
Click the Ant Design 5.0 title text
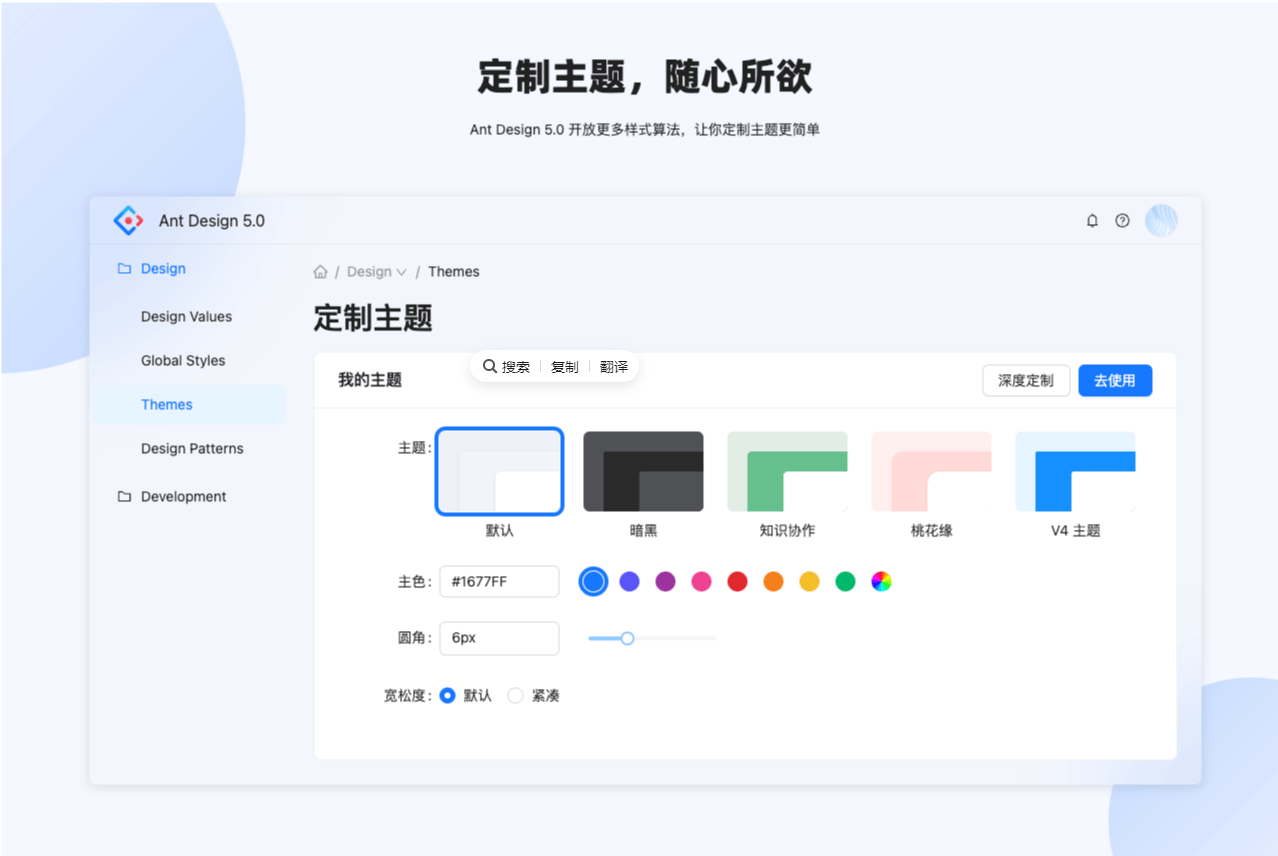tap(212, 221)
